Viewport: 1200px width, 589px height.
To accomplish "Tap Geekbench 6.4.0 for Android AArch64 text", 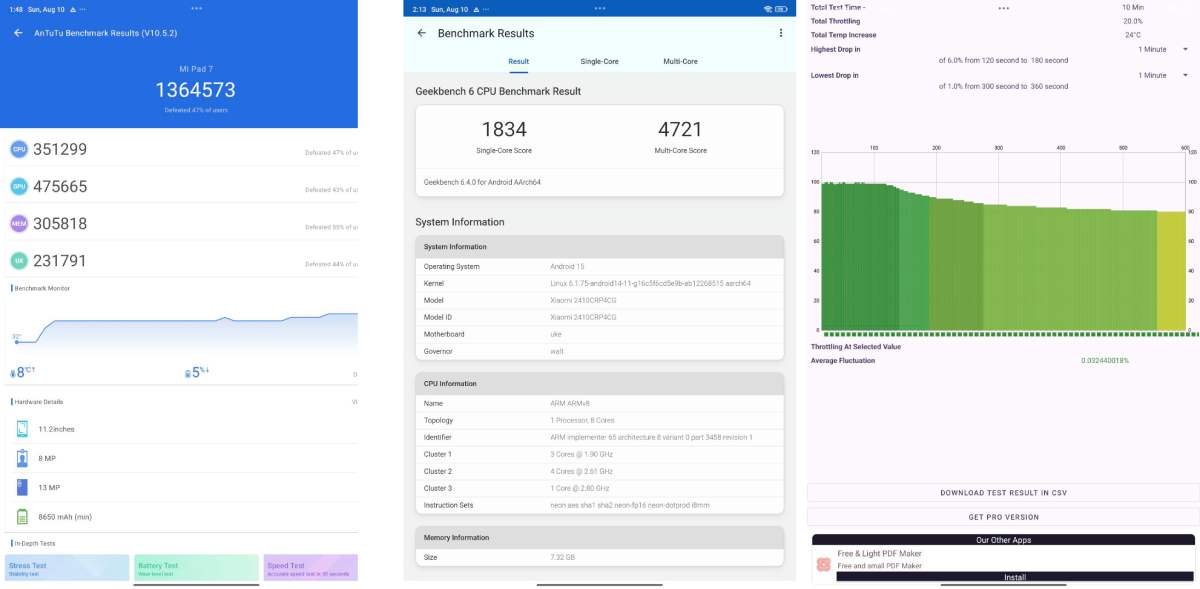I will 482,182.
